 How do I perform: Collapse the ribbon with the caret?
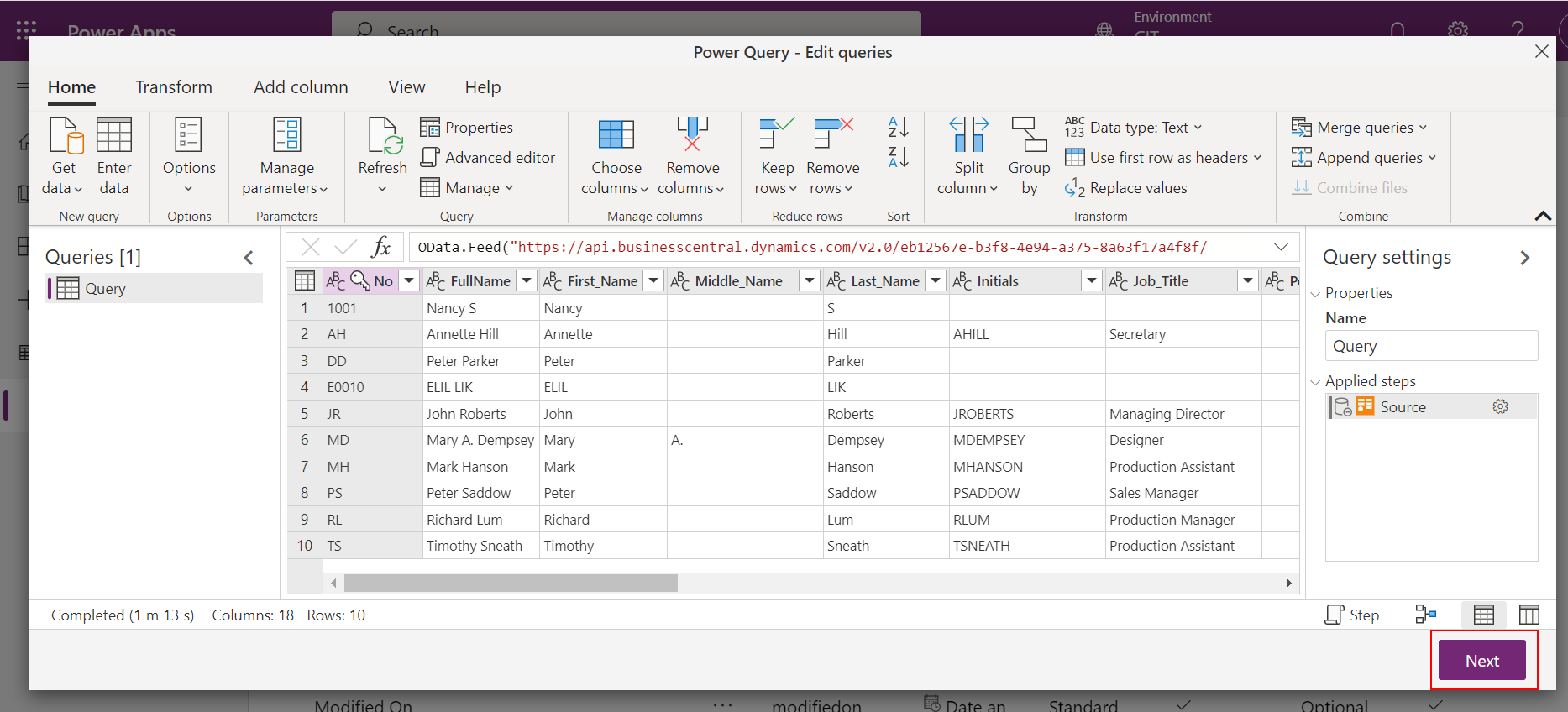(x=1543, y=216)
